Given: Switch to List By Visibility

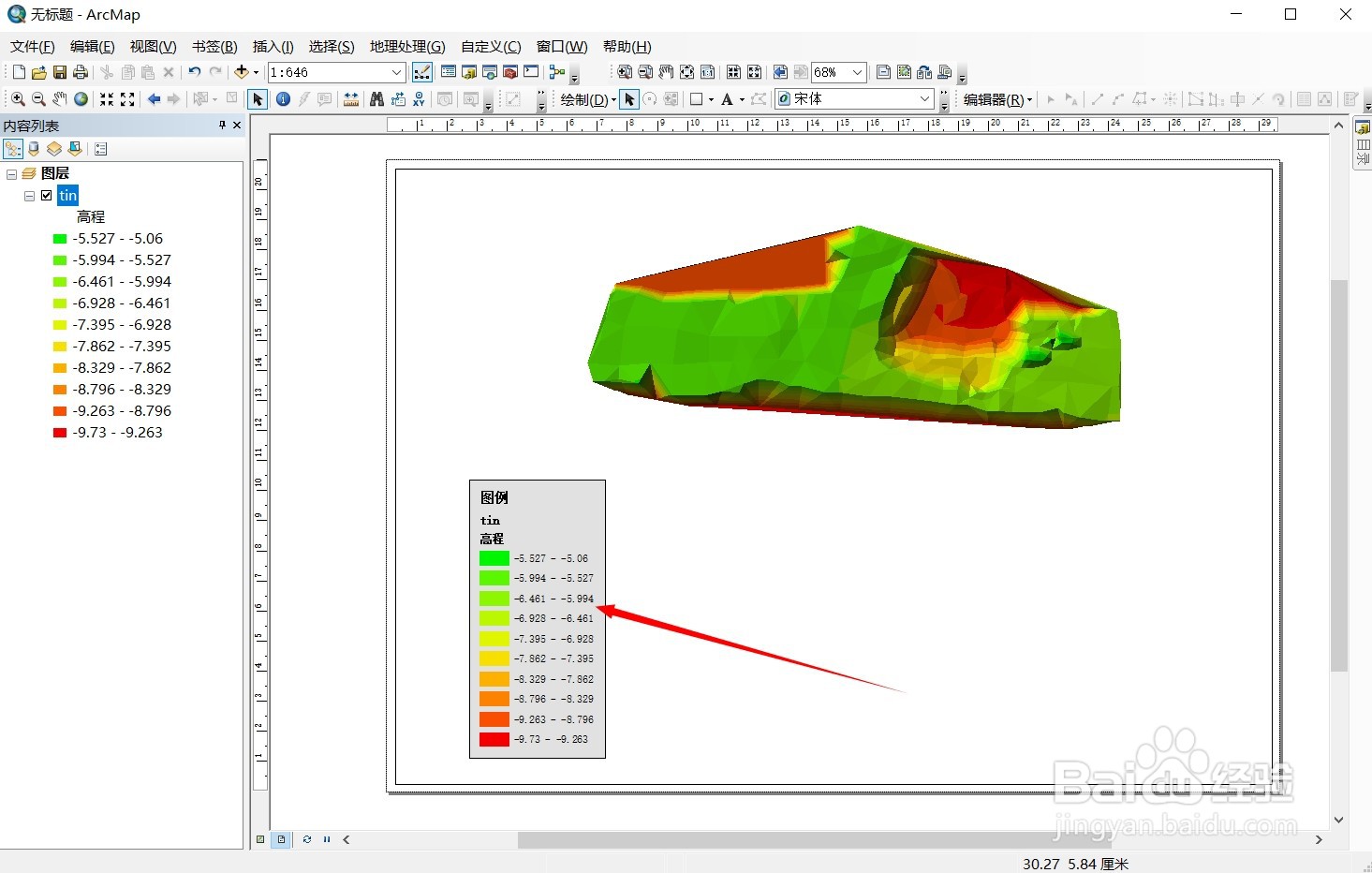Looking at the screenshot, I should (54, 149).
